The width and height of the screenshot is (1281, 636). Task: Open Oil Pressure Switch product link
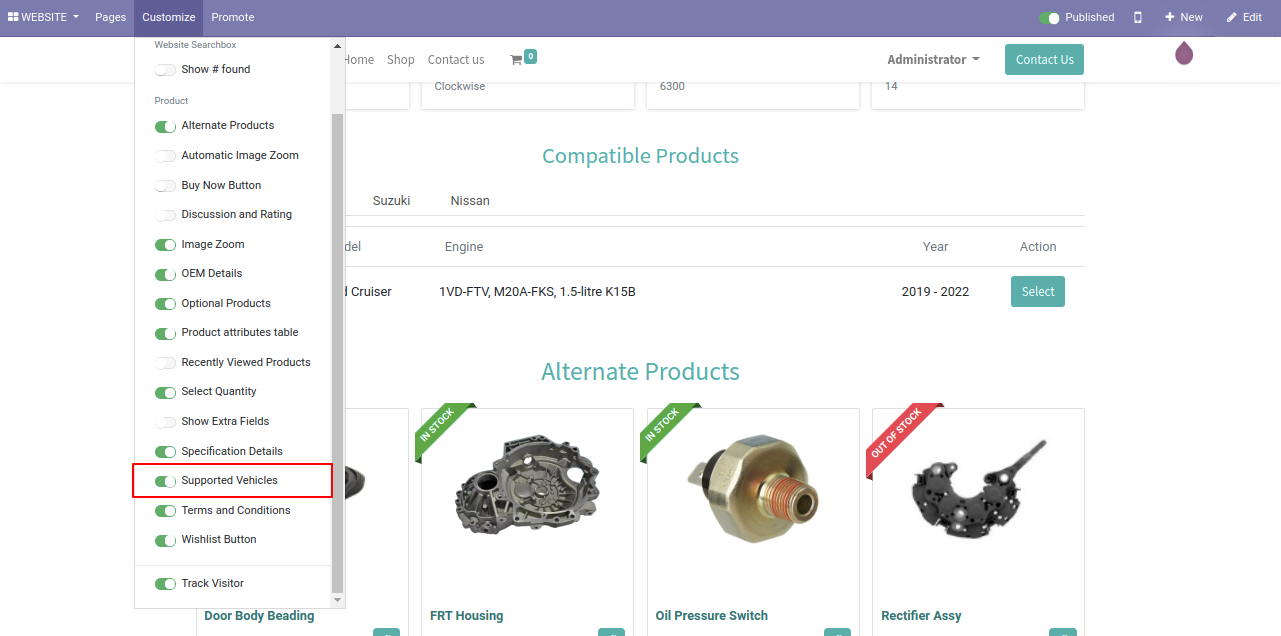(x=712, y=616)
